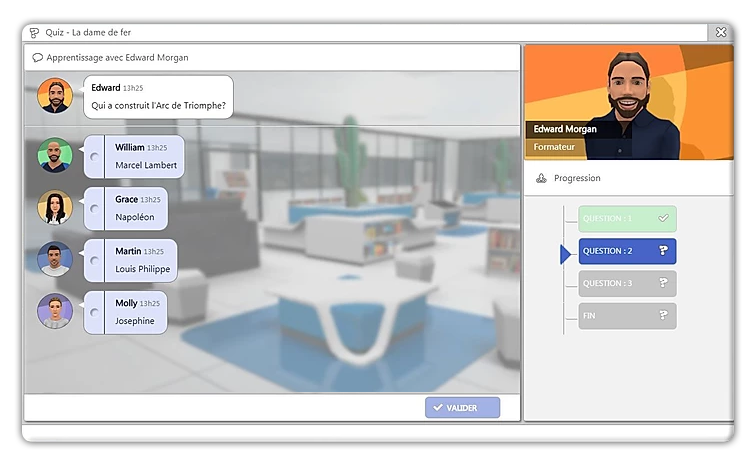Click the Progression heading
The height and width of the screenshot is (466, 756).
point(577,178)
